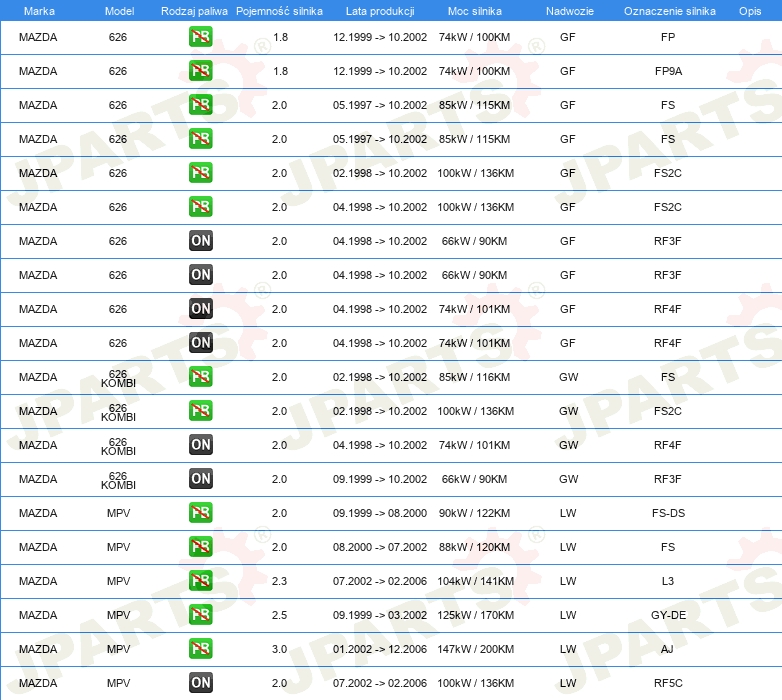Select the engine code GY-DE cell
The image size is (782, 700).
(x=668, y=615)
